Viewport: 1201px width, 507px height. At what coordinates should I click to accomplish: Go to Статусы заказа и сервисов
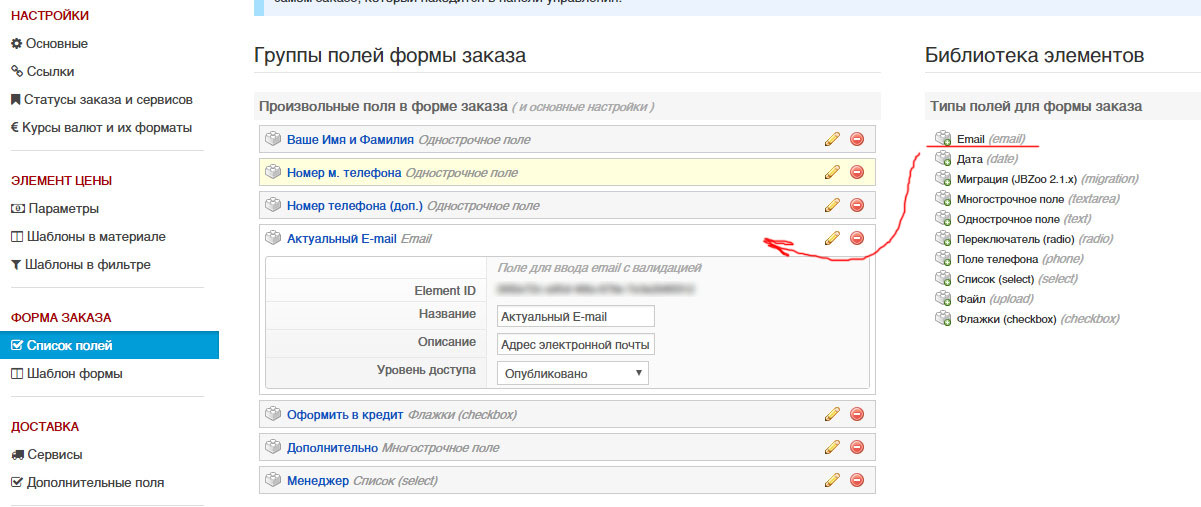pyautogui.click(x=108, y=100)
